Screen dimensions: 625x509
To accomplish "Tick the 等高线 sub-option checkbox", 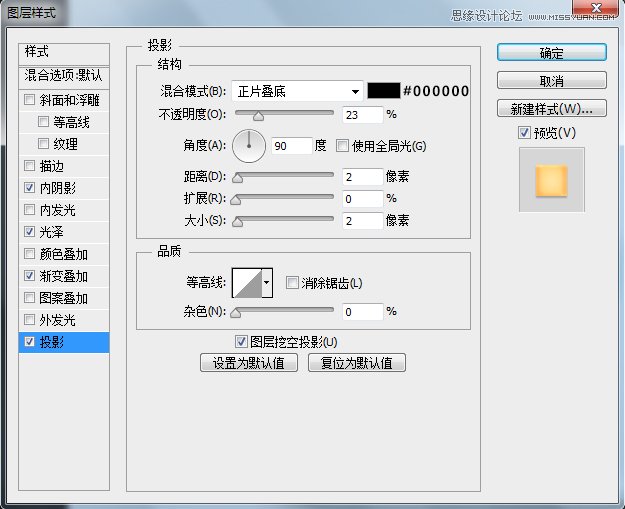I will point(43,121).
